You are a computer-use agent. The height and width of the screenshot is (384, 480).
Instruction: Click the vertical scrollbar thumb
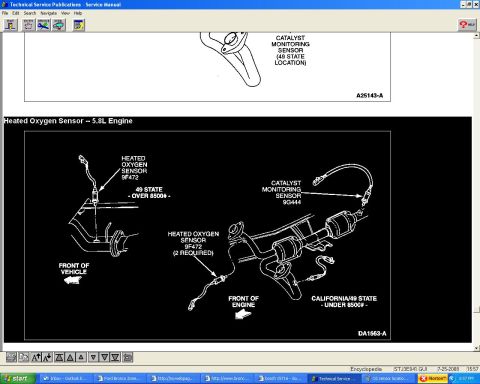click(476, 310)
